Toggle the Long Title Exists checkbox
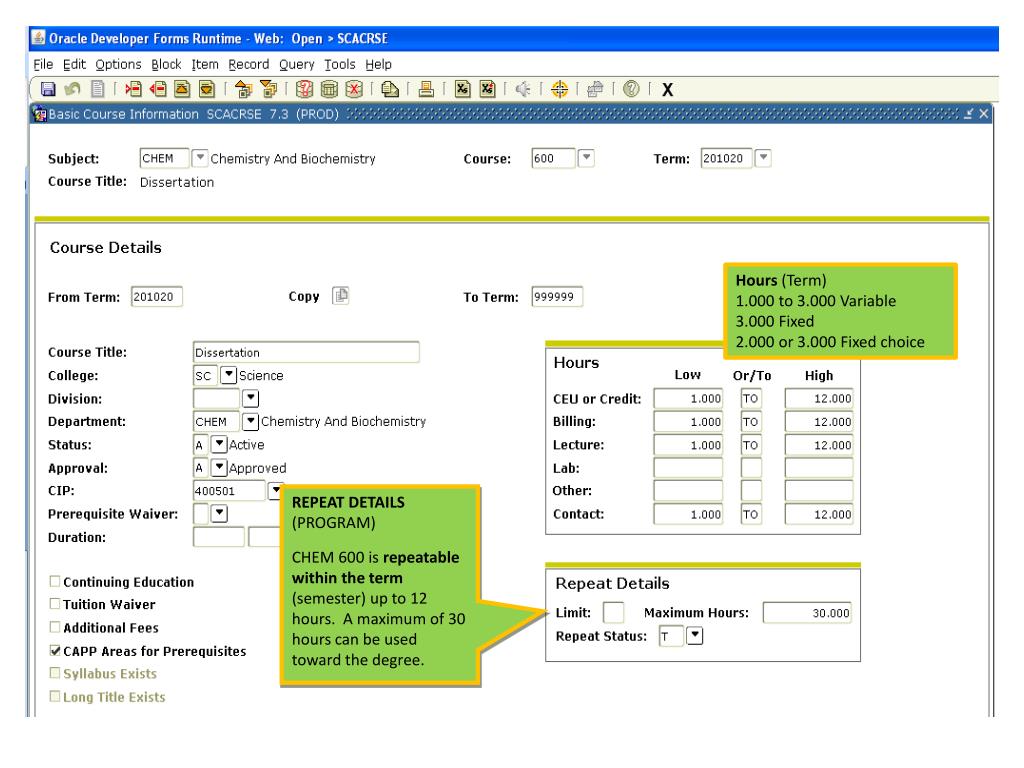 [x=55, y=696]
